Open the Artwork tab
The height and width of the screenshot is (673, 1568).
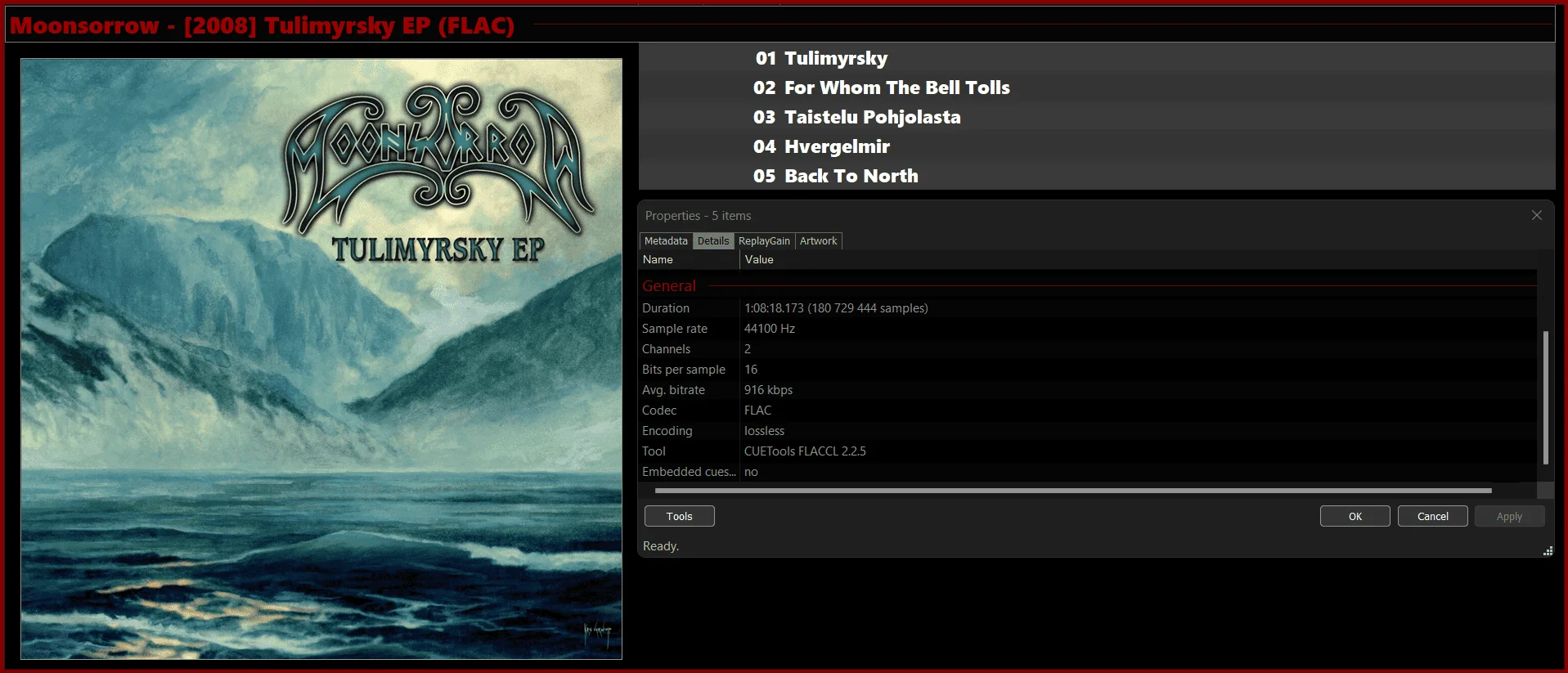(818, 240)
